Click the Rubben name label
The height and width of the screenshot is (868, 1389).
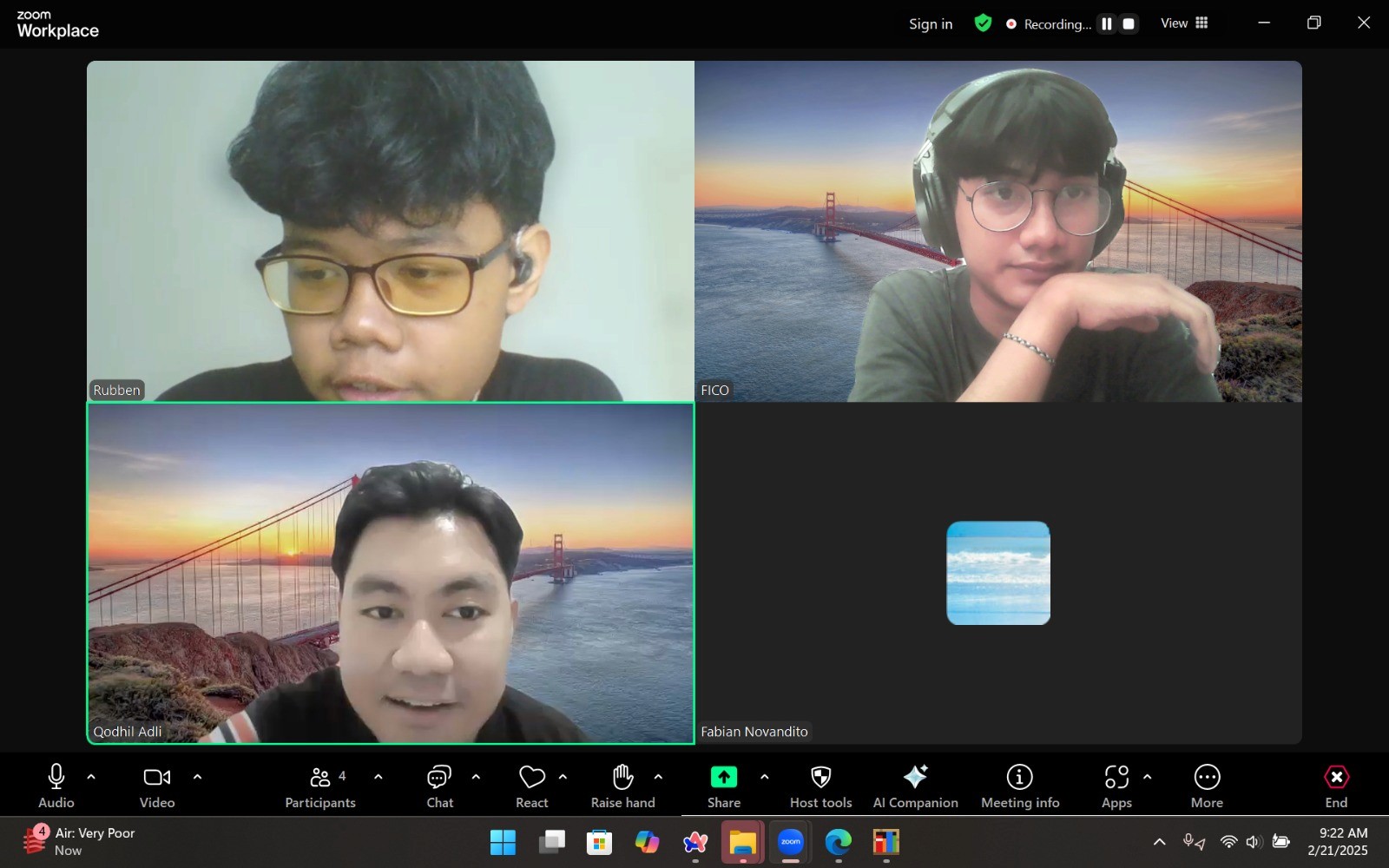[116, 391]
